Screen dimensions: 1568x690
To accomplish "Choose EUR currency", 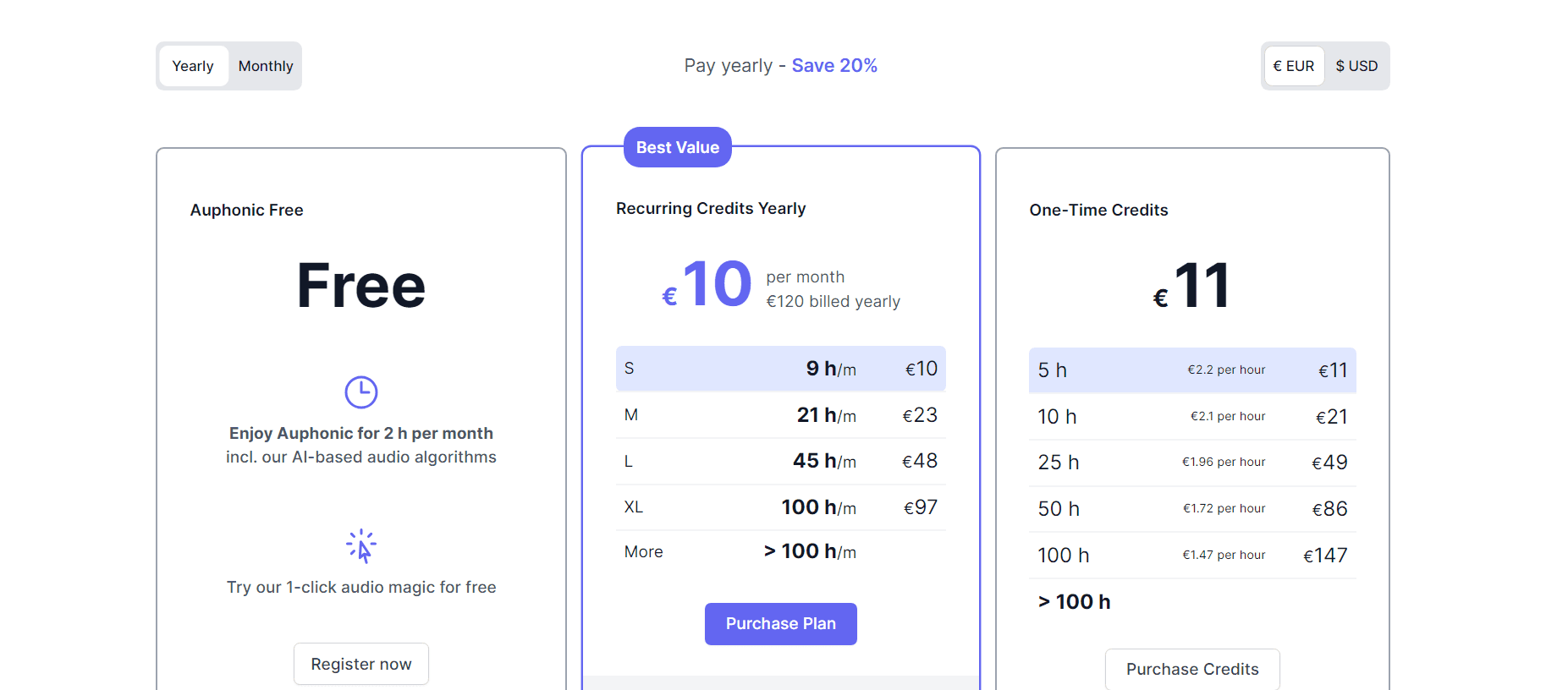I will (x=1293, y=66).
